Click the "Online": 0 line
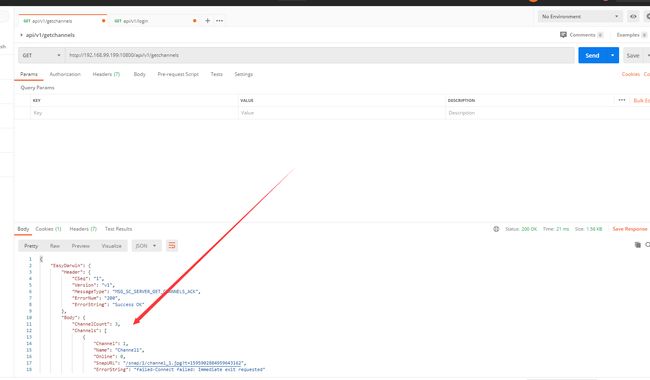650x380 pixels. (x=109, y=356)
